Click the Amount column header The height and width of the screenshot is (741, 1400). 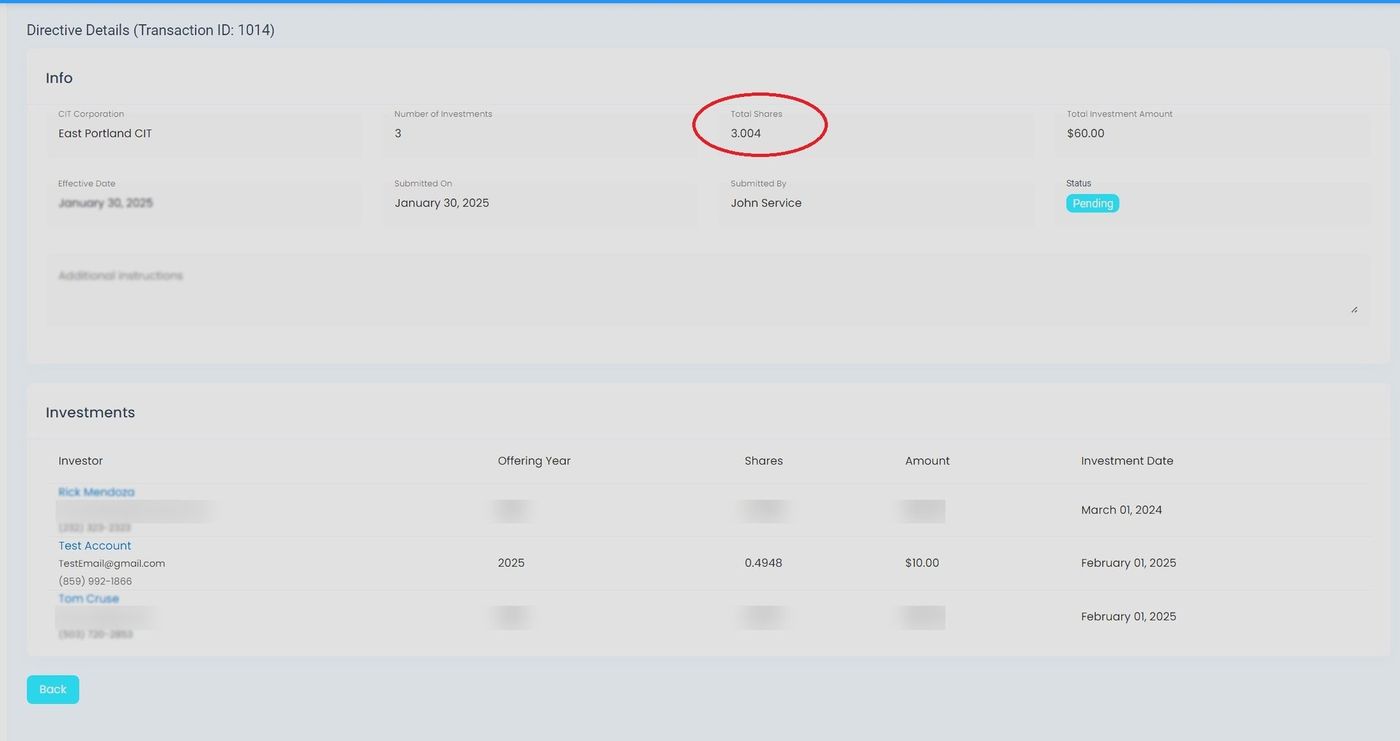point(927,461)
